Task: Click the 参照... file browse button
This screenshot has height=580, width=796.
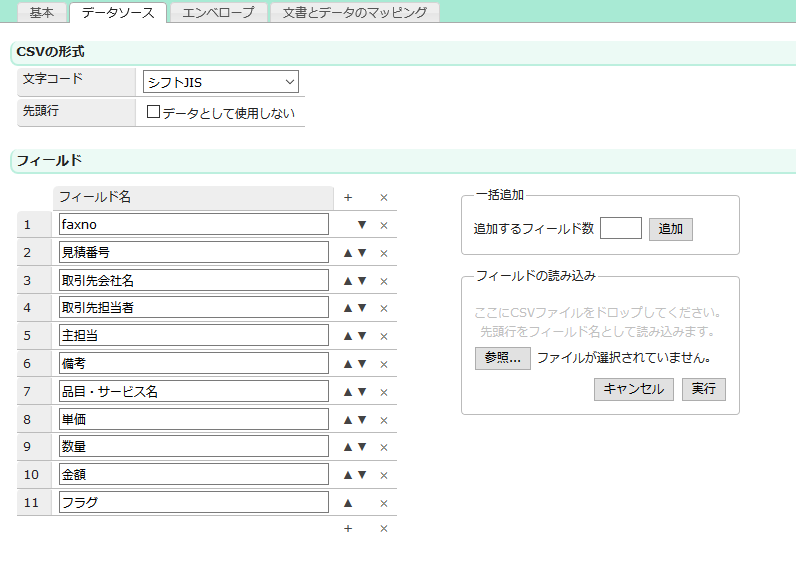Action: coord(502,358)
